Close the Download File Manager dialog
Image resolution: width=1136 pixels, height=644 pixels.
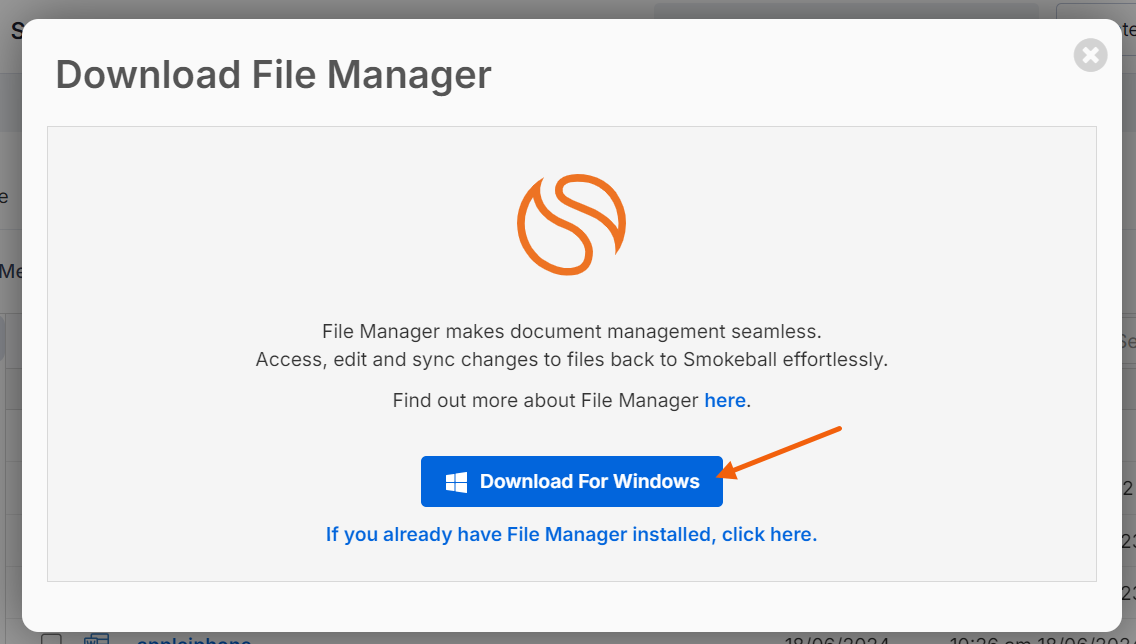click(x=1090, y=55)
